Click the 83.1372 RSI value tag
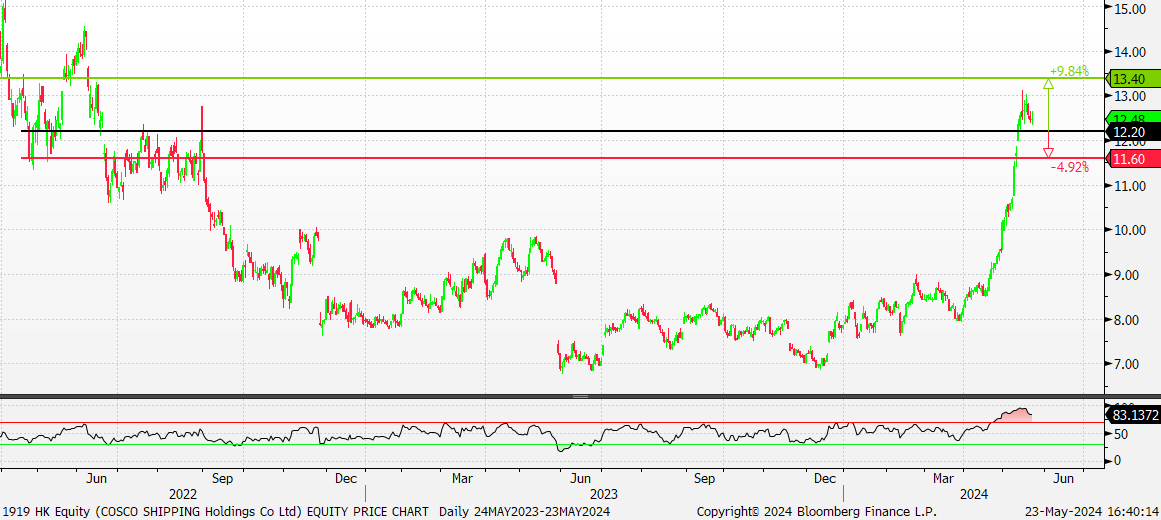This screenshot has height=520, width=1161. pos(1133,414)
